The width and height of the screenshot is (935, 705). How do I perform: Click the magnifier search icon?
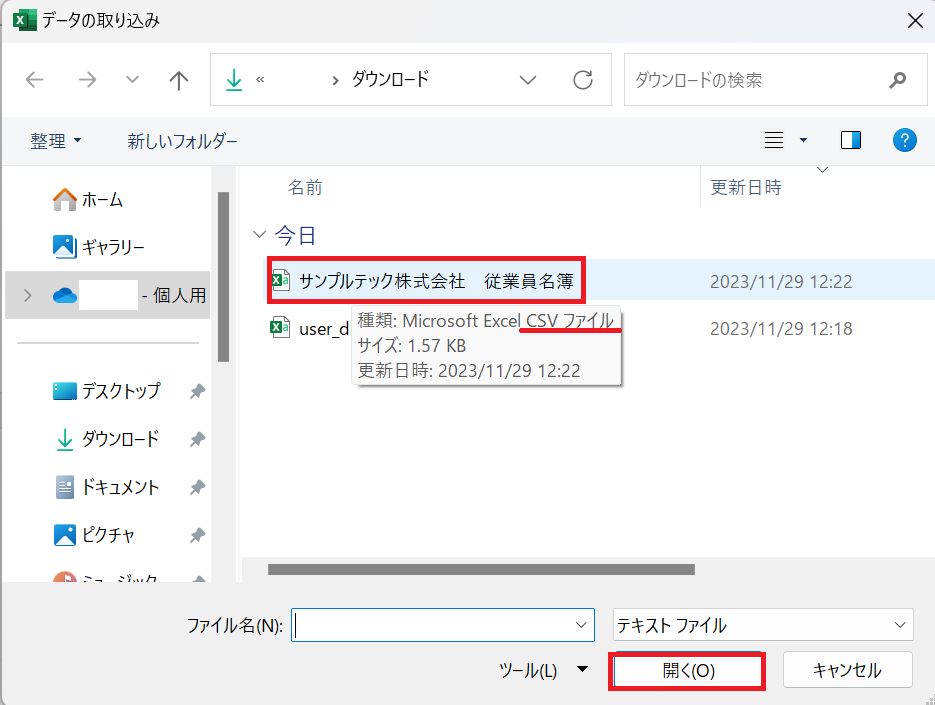point(897,80)
